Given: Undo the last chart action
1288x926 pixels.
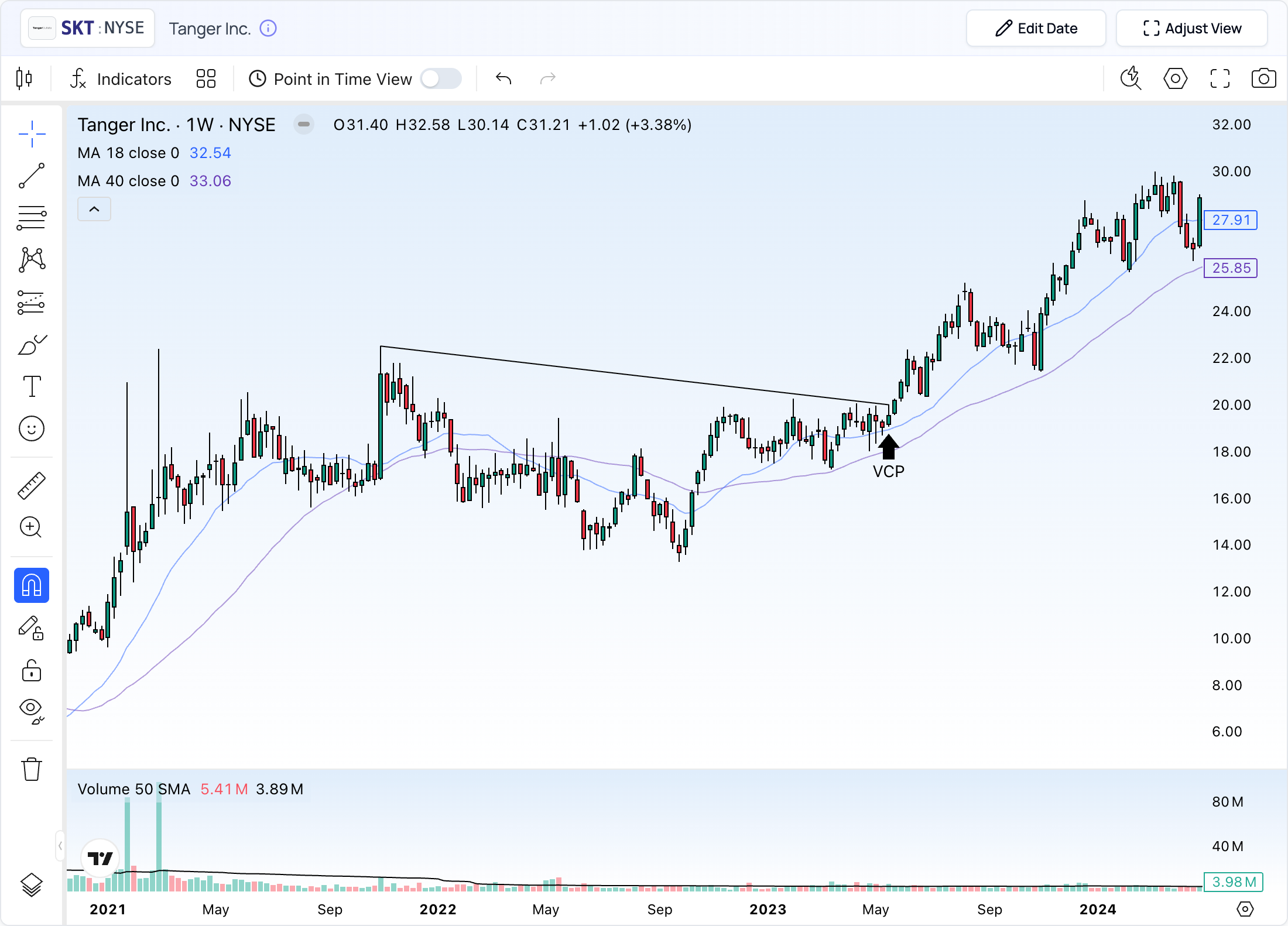Looking at the screenshot, I should (503, 78).
